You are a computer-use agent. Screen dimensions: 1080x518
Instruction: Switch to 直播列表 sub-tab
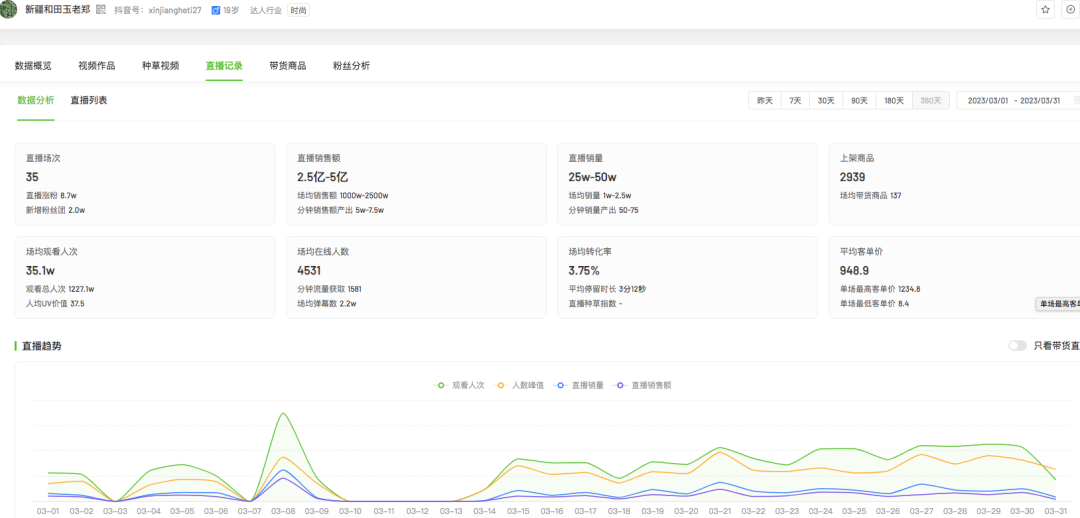click(x=88, y=100)
